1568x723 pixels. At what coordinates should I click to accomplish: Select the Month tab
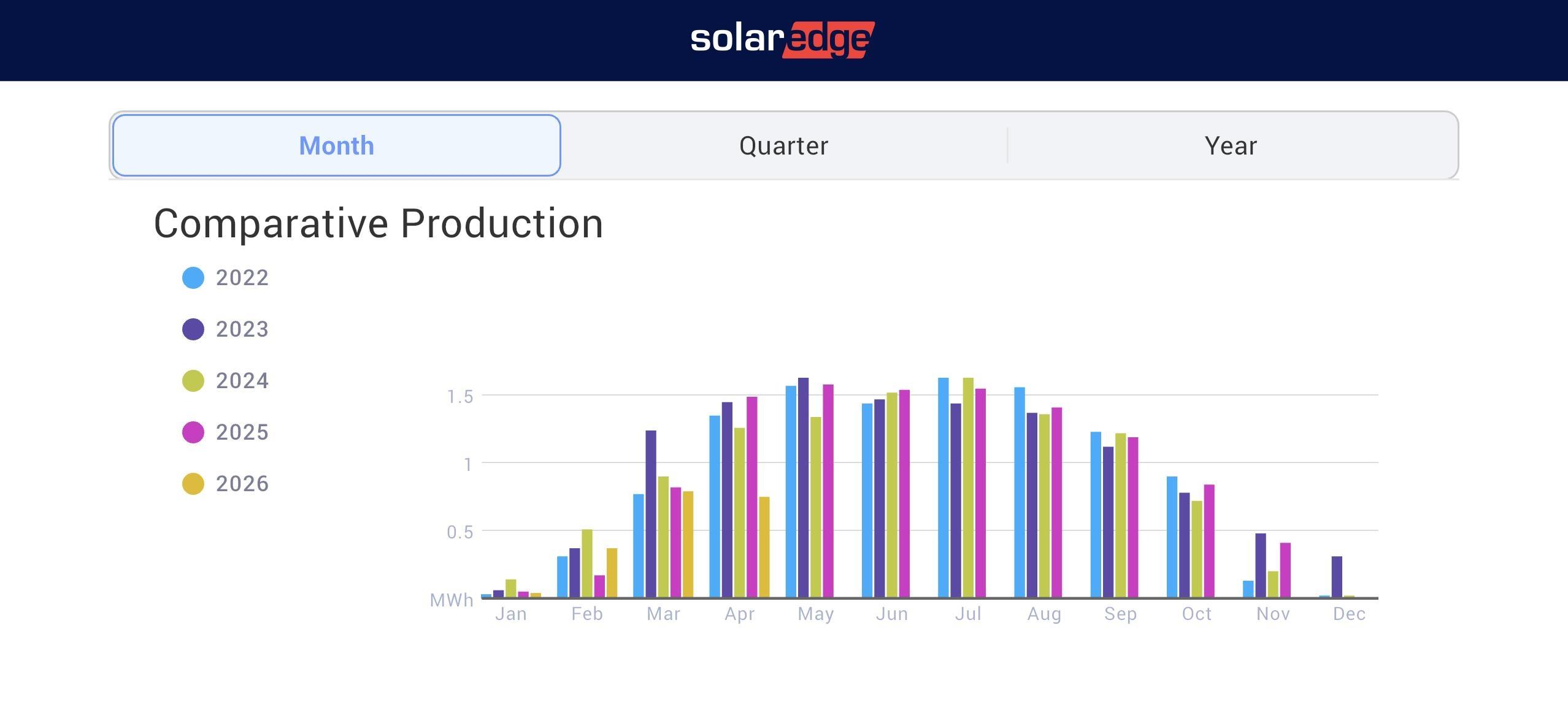point(336,146)
